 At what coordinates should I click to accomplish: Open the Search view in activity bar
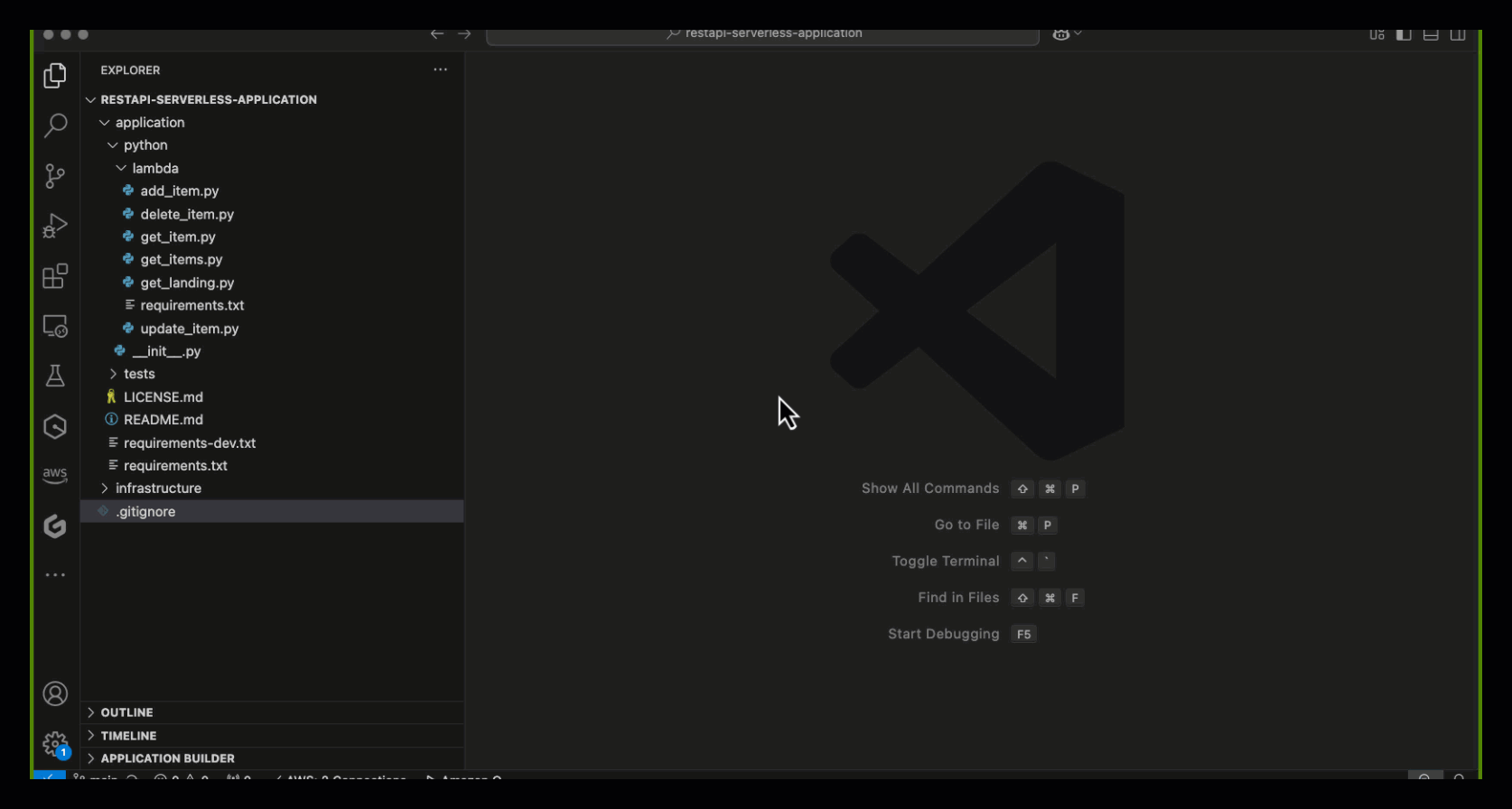pyautogui.click(x=55, y=126)
